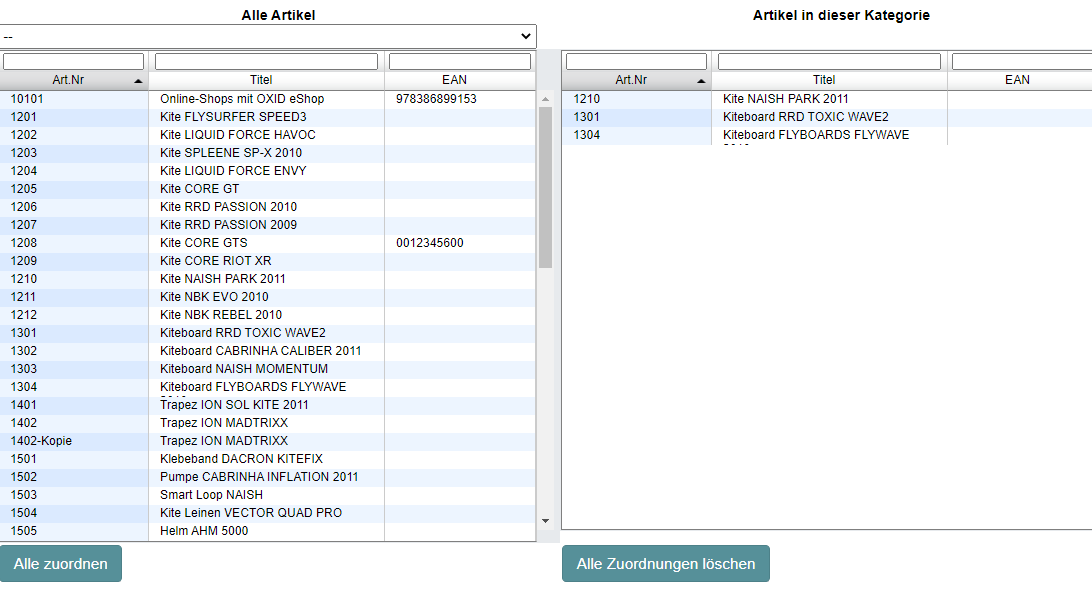Sort category articles by EAN header
Image resolution: width=1092 pixels, height=595 pixels.
click(1020, 80)
